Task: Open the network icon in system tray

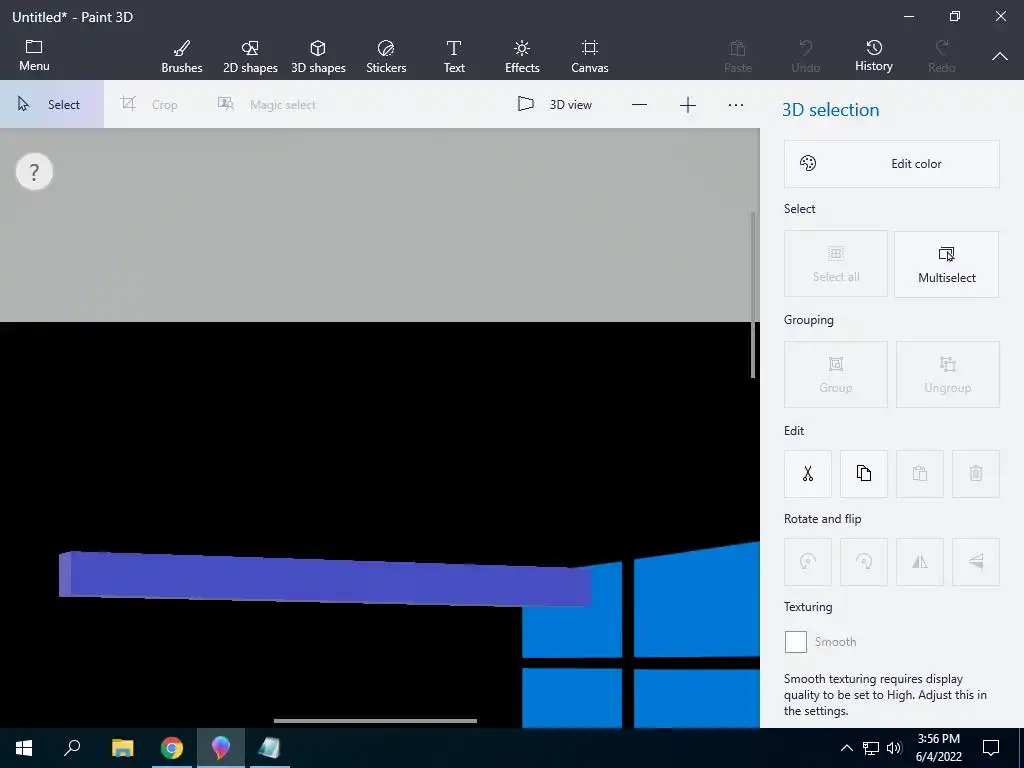Action: pyautogui.click(x=871, y=748)
